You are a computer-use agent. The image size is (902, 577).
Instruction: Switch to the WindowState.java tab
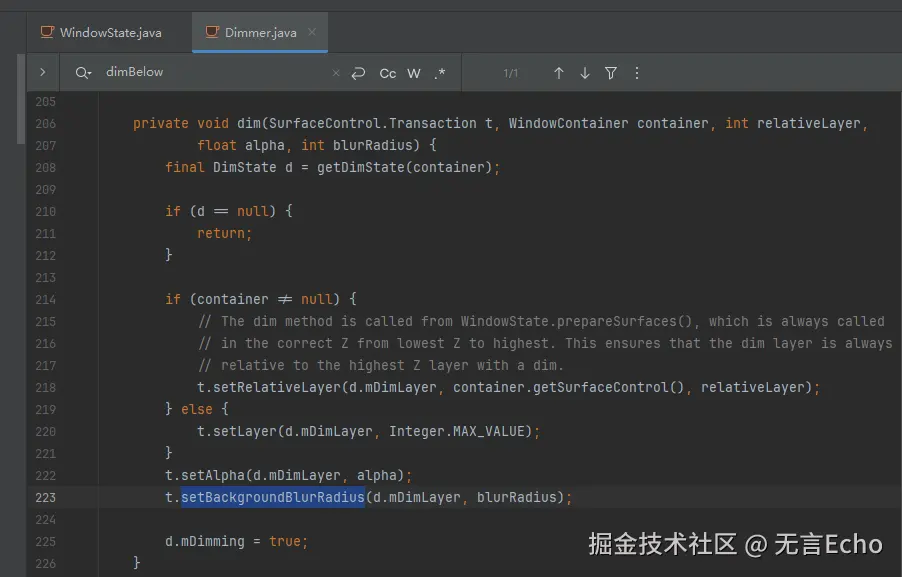(109, 32)
